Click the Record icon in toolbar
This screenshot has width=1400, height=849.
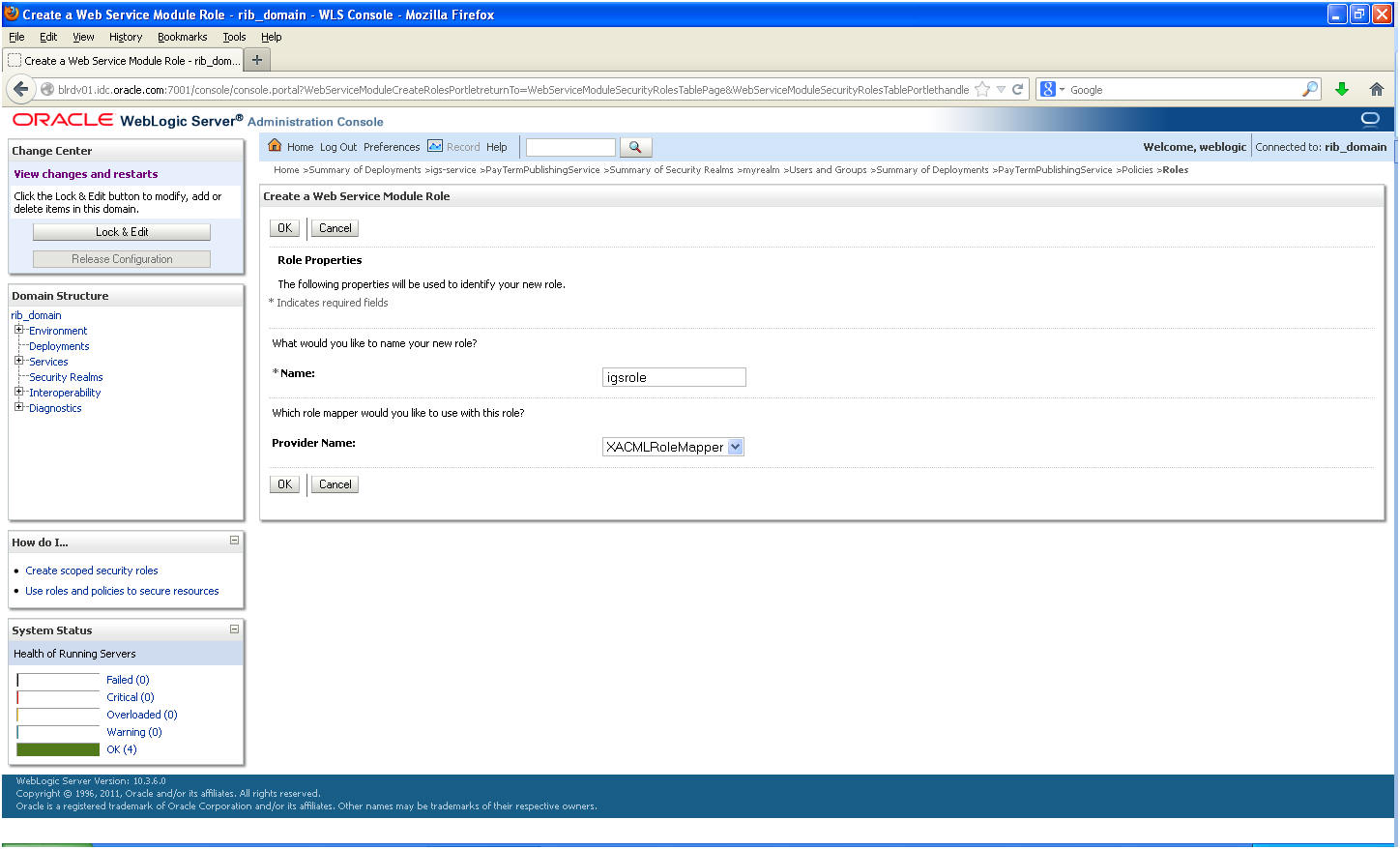point(435,146)
